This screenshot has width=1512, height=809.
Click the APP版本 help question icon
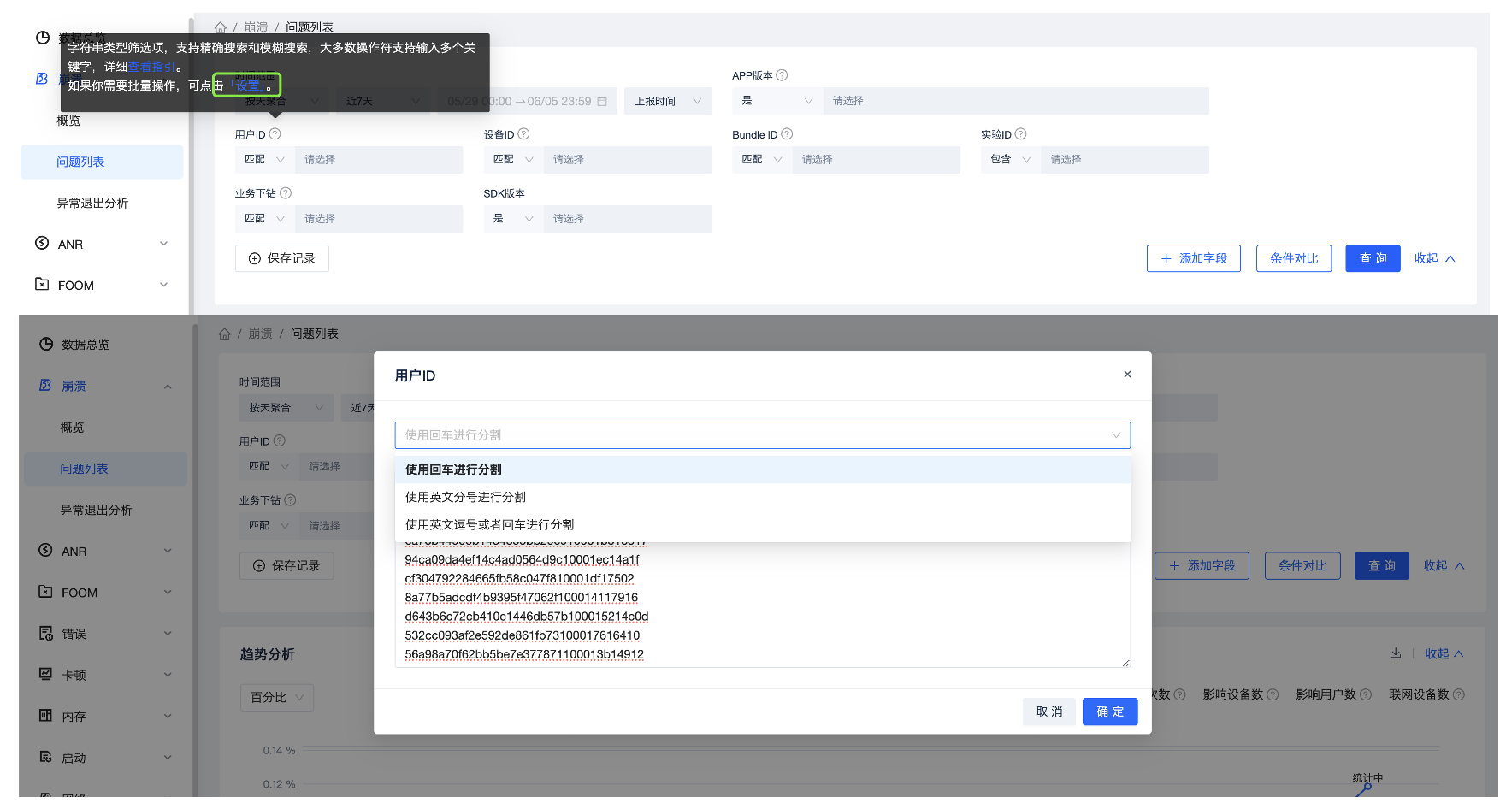tap(782, 75)
